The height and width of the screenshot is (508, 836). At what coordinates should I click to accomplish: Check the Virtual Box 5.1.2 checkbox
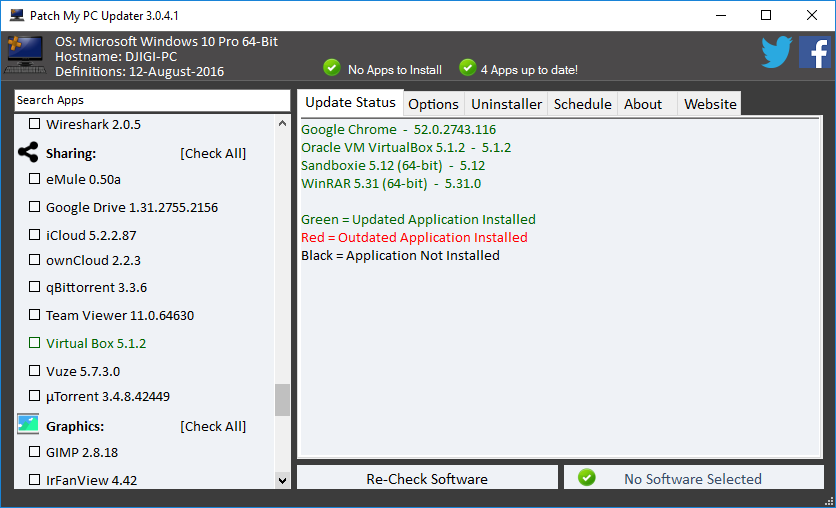35,343
